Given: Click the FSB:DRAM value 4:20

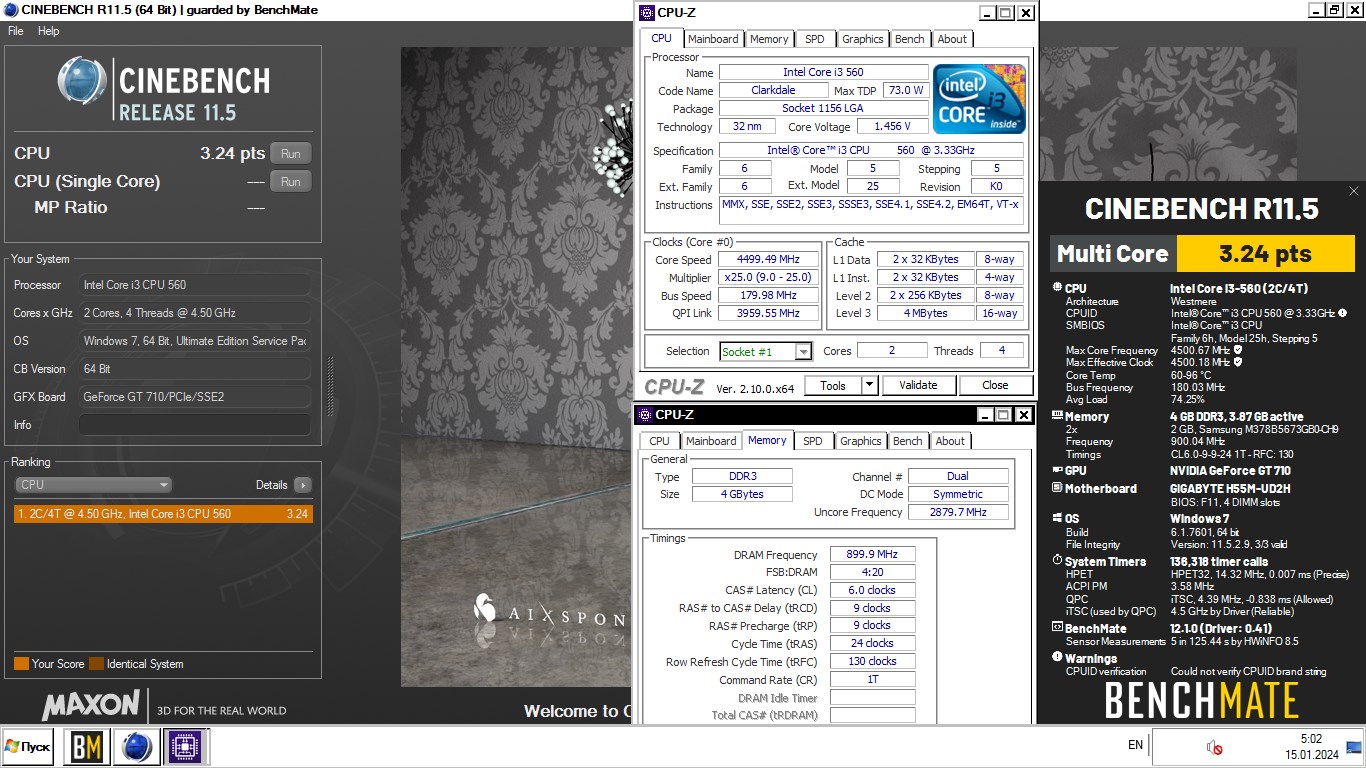Looking at the screenshot, I should click(x=873, y=573).
